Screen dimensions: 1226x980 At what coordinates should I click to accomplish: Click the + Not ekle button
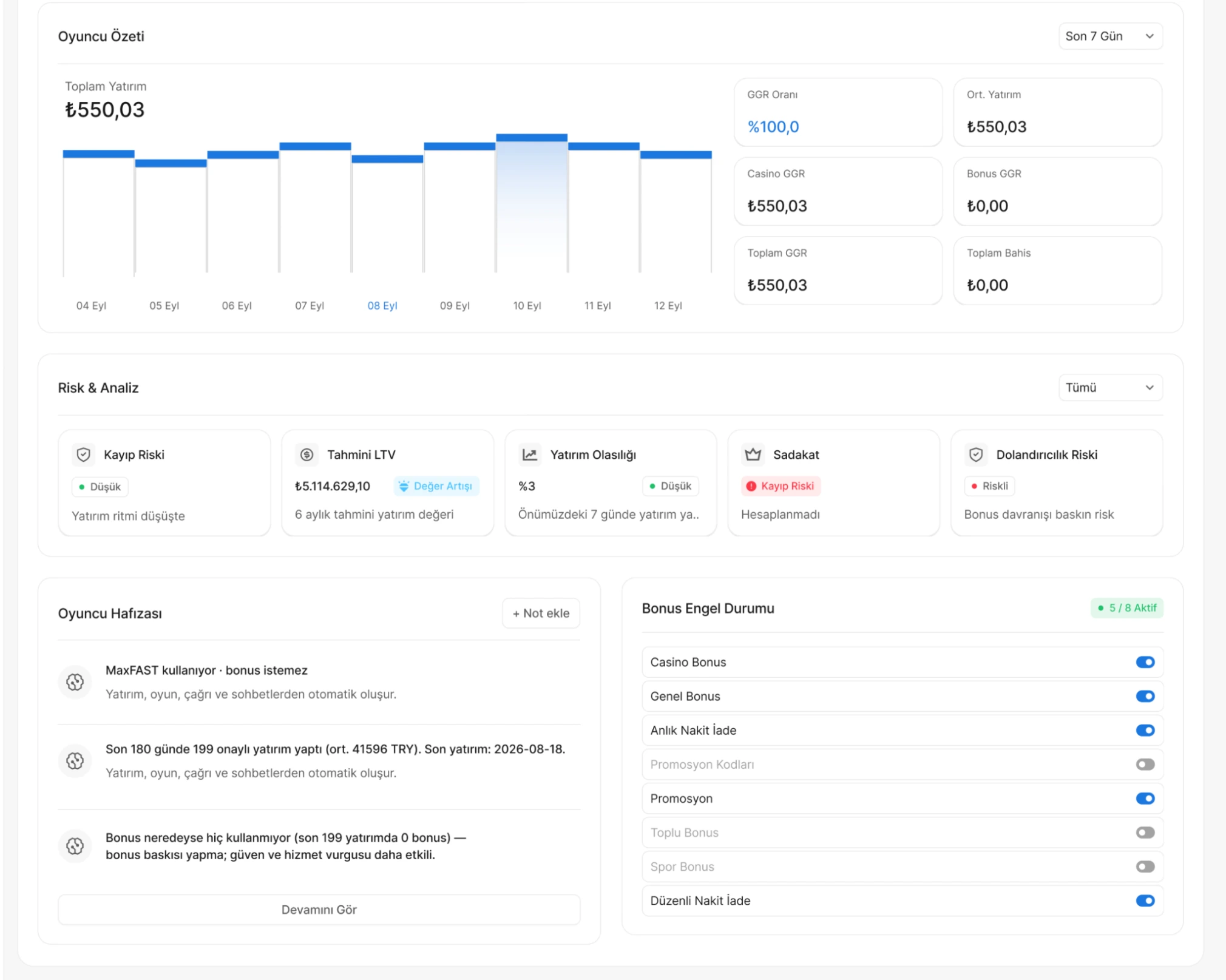(541, 613)
